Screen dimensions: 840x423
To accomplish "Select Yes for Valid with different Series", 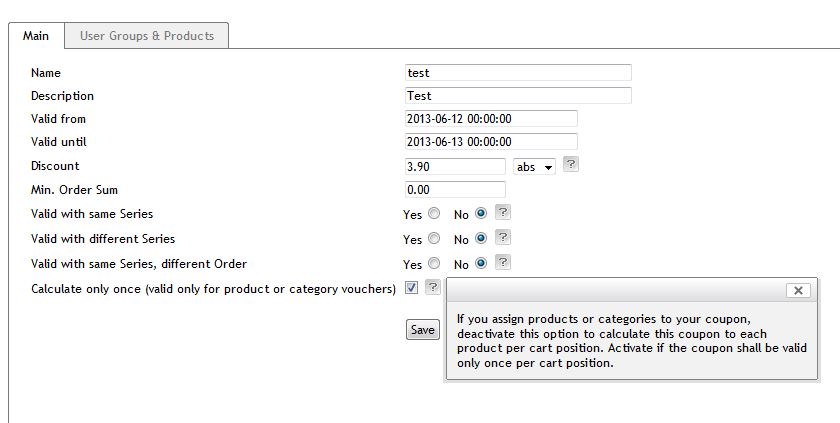I will pos(433,239).
